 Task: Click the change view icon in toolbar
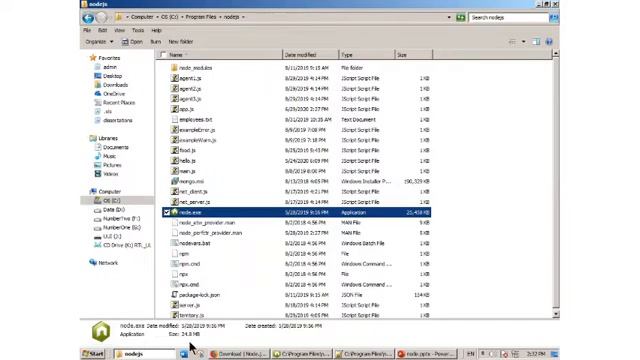click(512, 42)
